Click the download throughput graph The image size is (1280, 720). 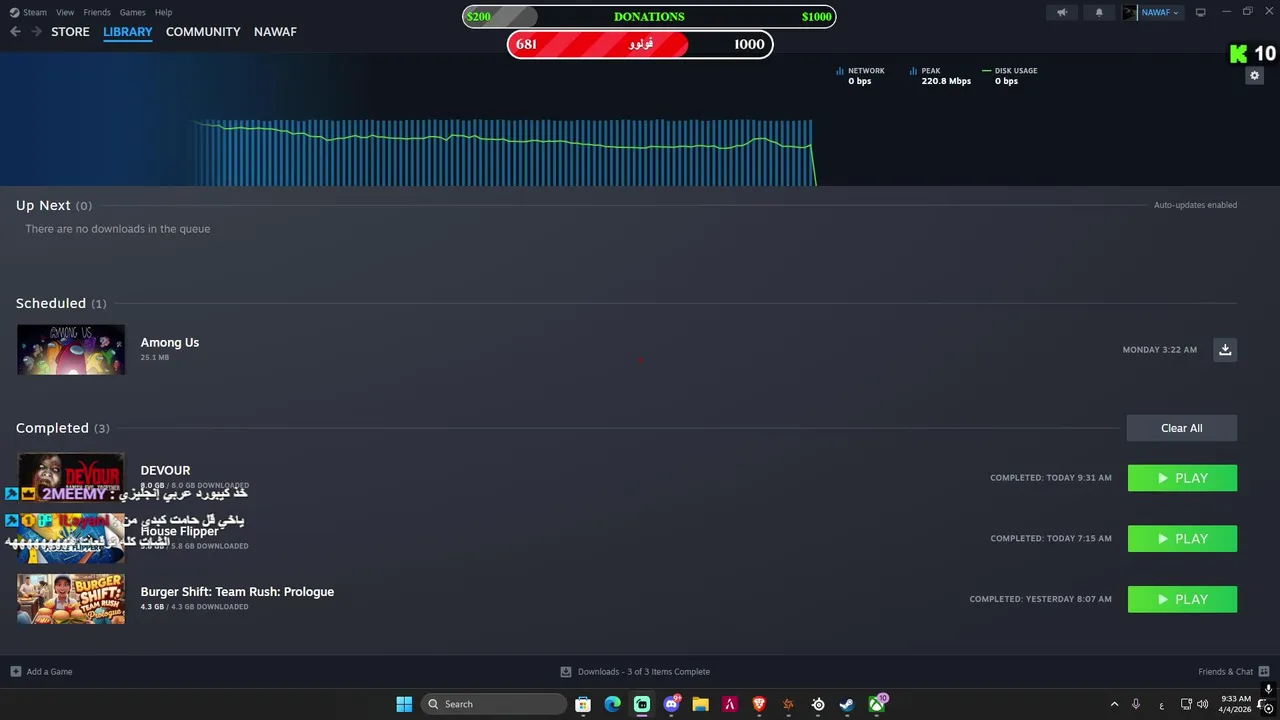point(505,152)
